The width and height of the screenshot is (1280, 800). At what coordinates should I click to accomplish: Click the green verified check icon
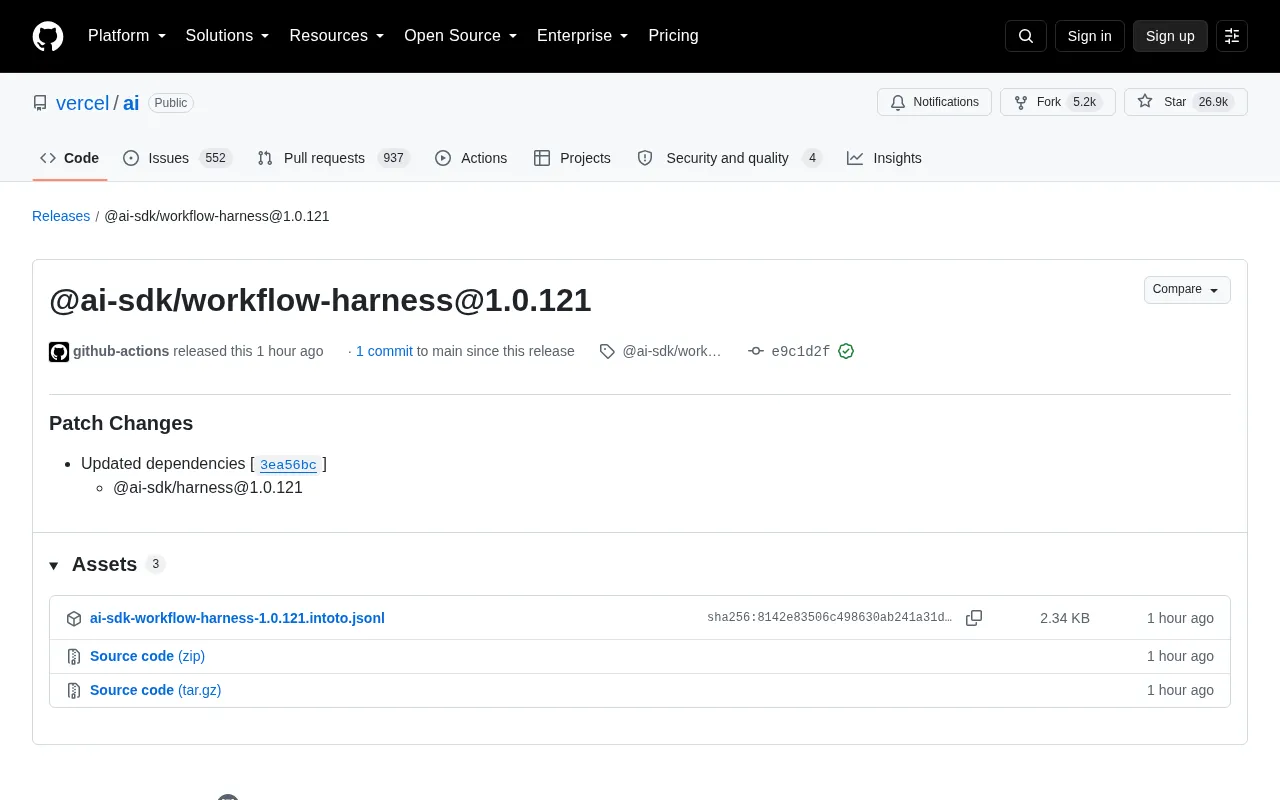click(x=846, y=351)
